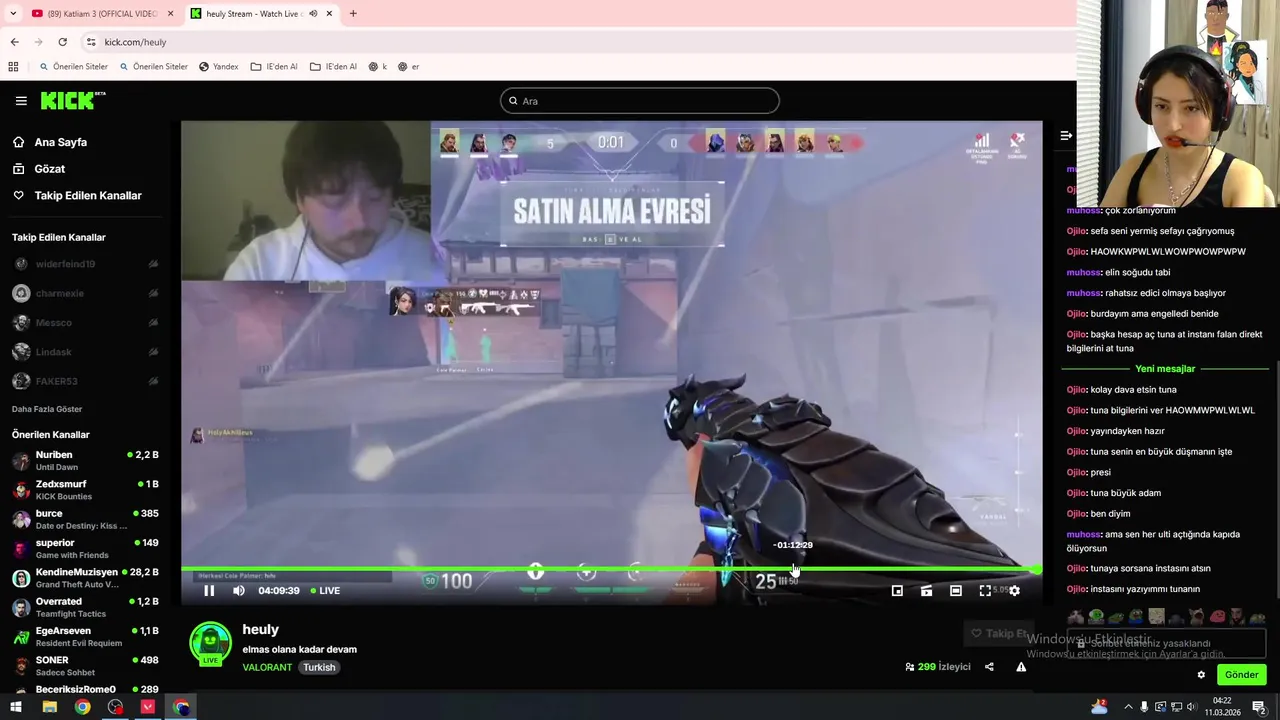The image size is (1280, 720).
Task: Open a new browser tab
Action: (x=353, y=14)
